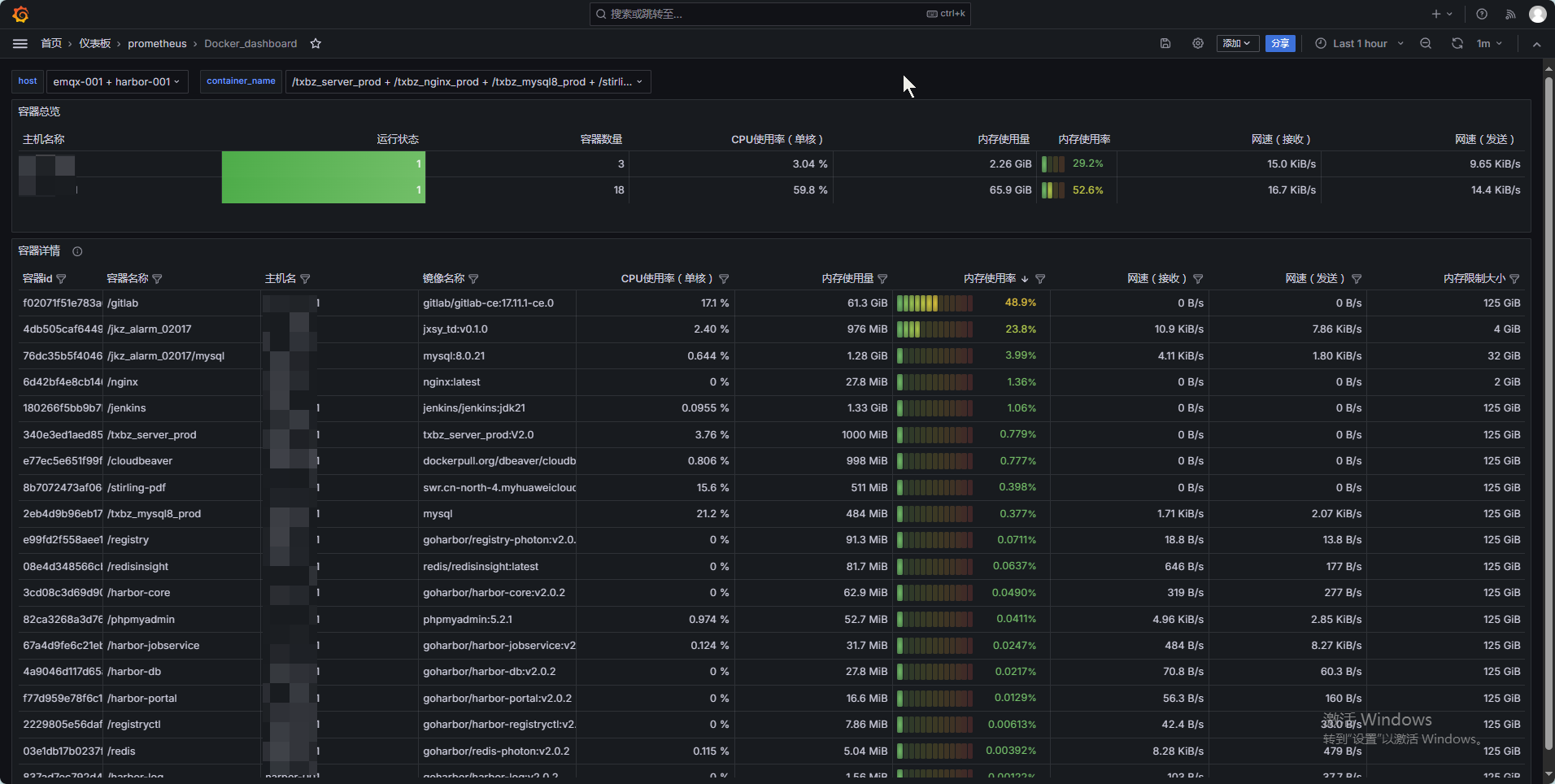Sort details table by 容器名称 header
Image resolution: width=1555 pixels, height=784 pixels.
[128, 279]
